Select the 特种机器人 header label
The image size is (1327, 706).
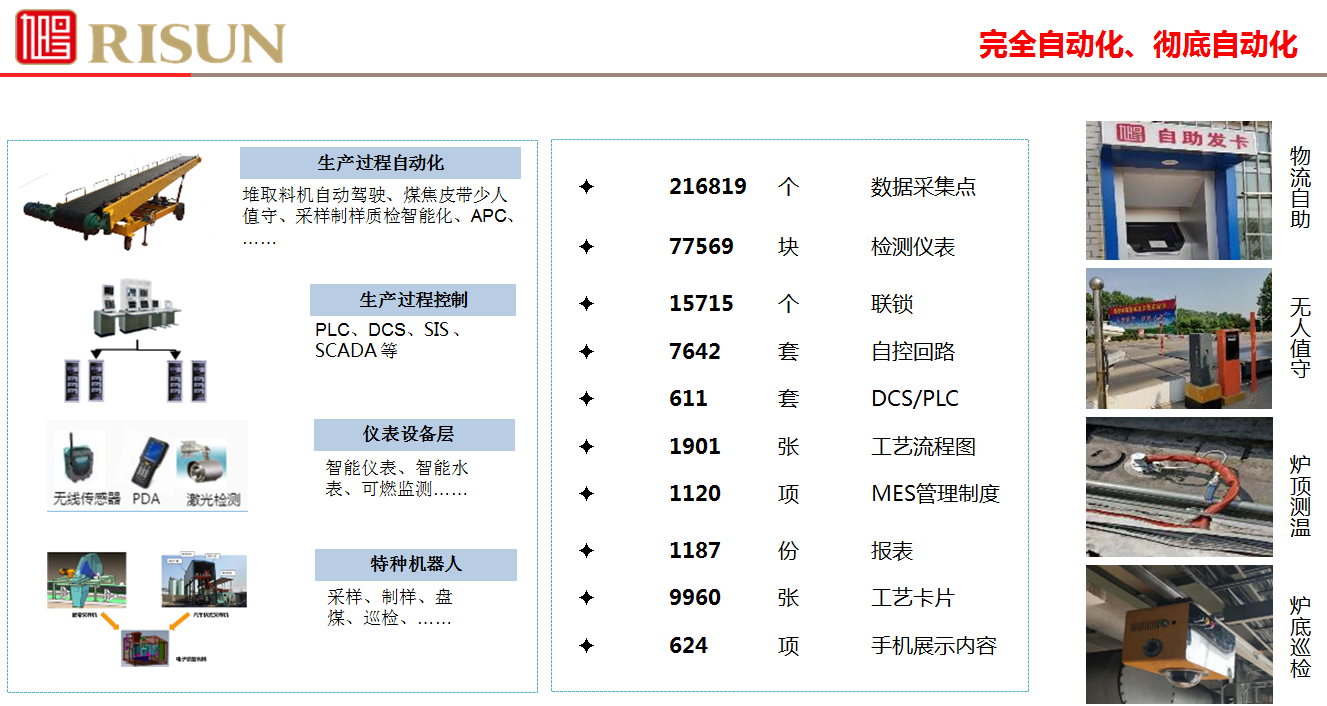click(x=415, y=565)
